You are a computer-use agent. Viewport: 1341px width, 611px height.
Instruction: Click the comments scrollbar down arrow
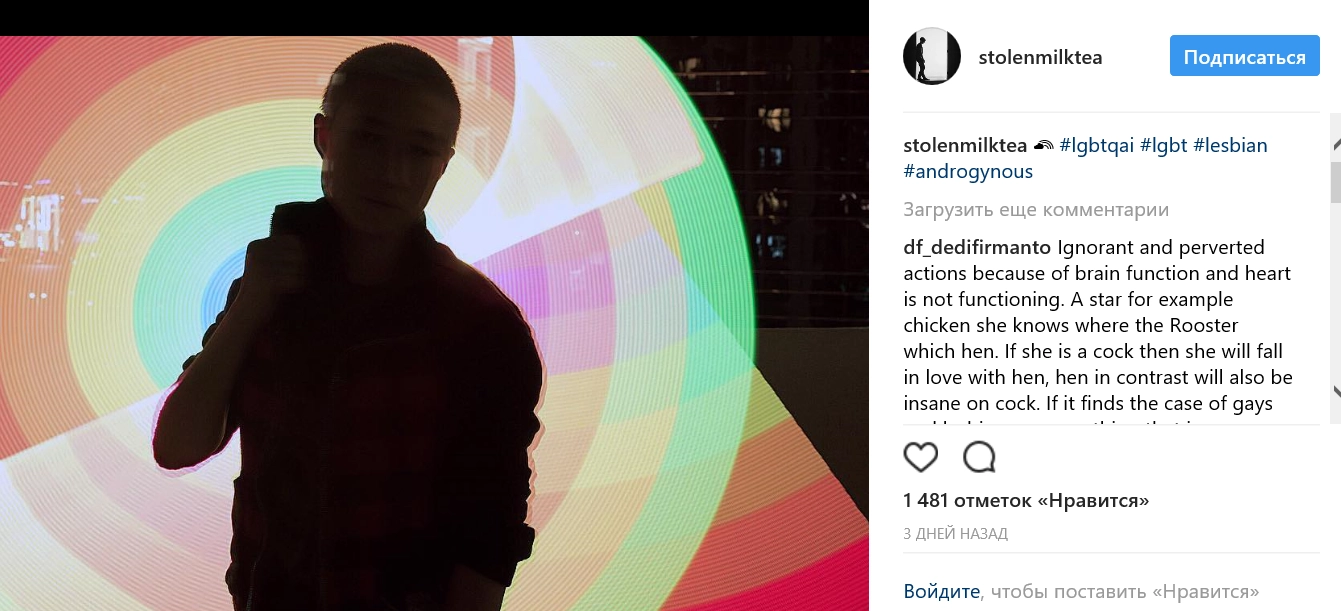click(1336, 391)
